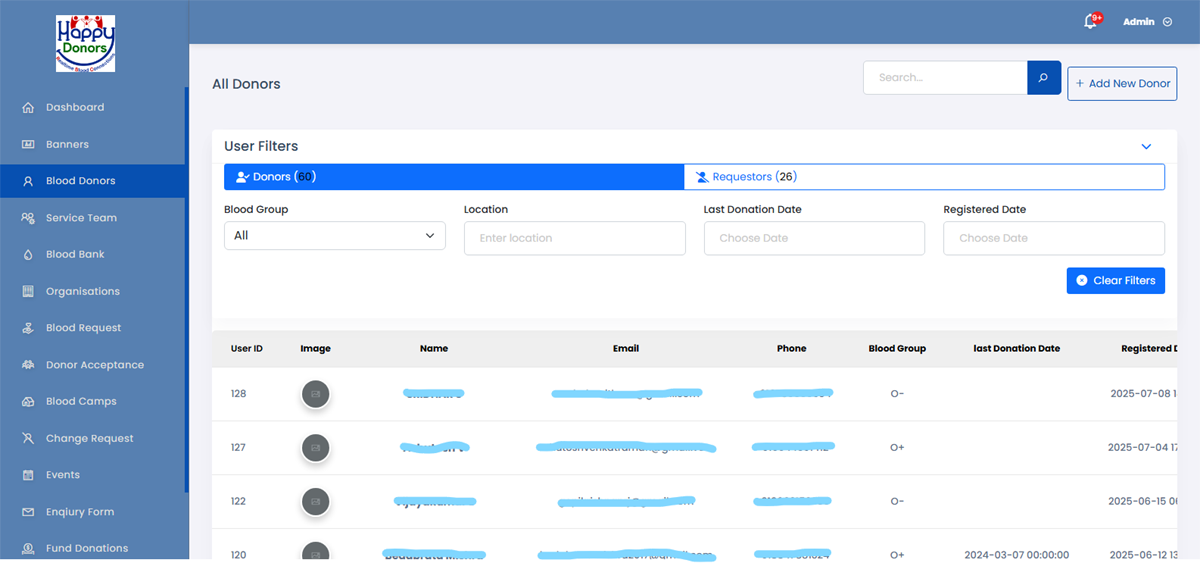
Task: Click the notification bell icon
Action: pyautogui.click(x=1090, y=22)
